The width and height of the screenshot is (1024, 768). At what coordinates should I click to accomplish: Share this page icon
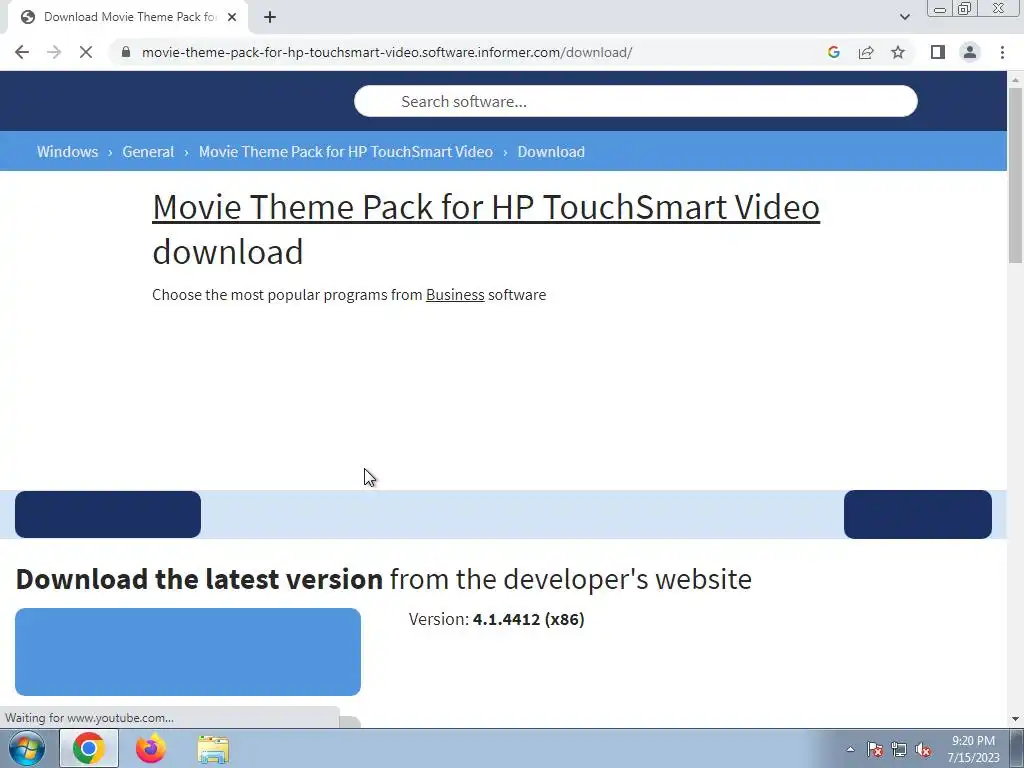click(866, 52)
